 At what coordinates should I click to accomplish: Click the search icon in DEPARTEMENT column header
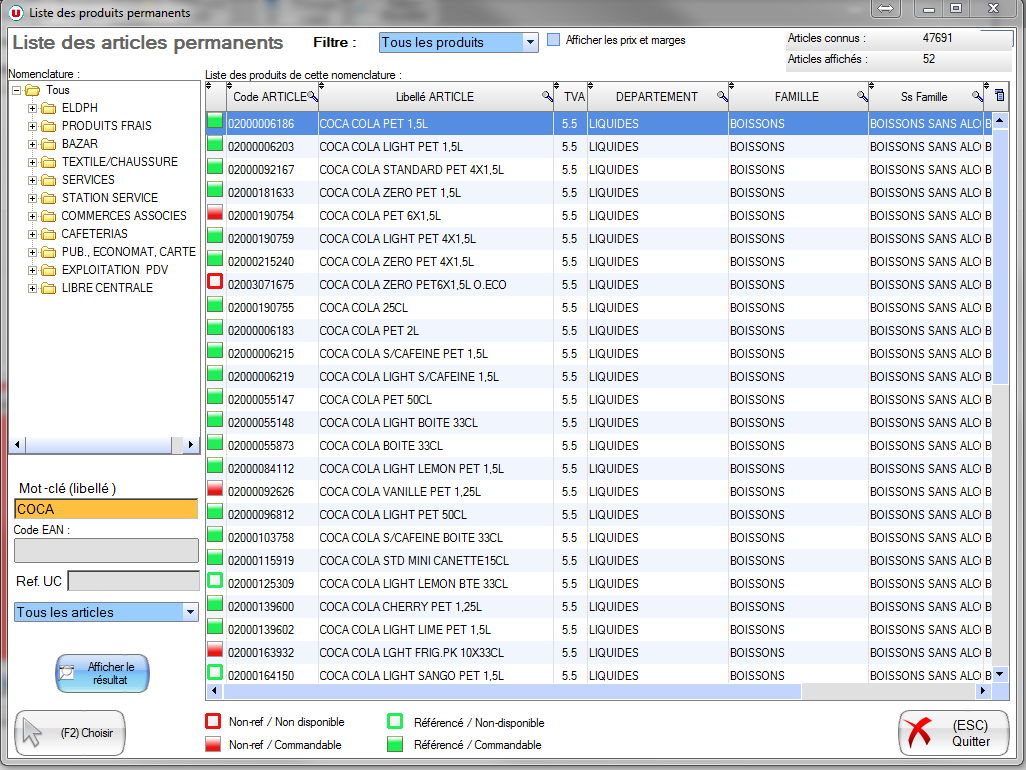click(722, 97)
